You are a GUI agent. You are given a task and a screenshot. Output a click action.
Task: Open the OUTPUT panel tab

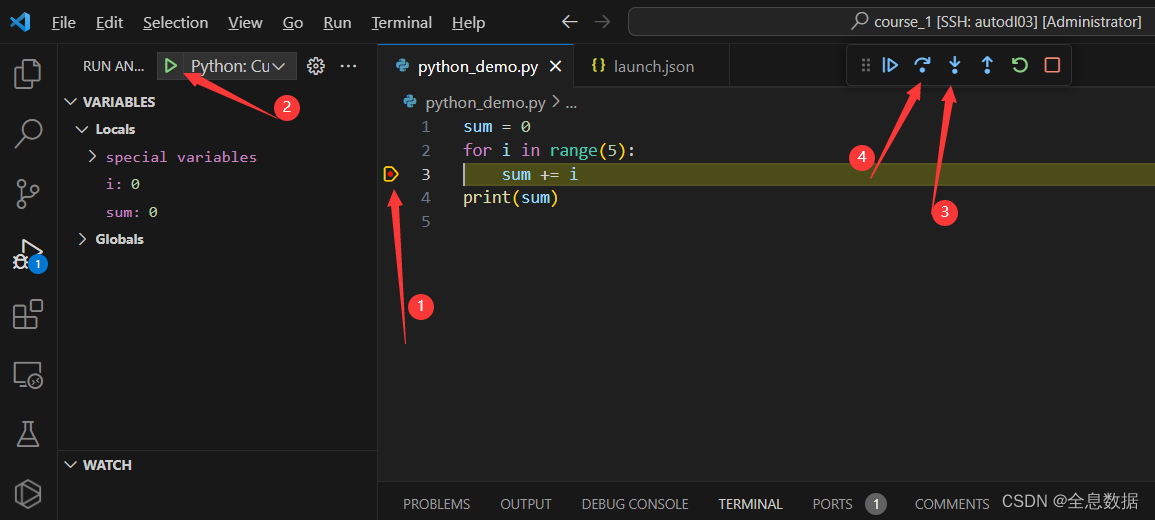pyautogui.click(x=526, y=505)
